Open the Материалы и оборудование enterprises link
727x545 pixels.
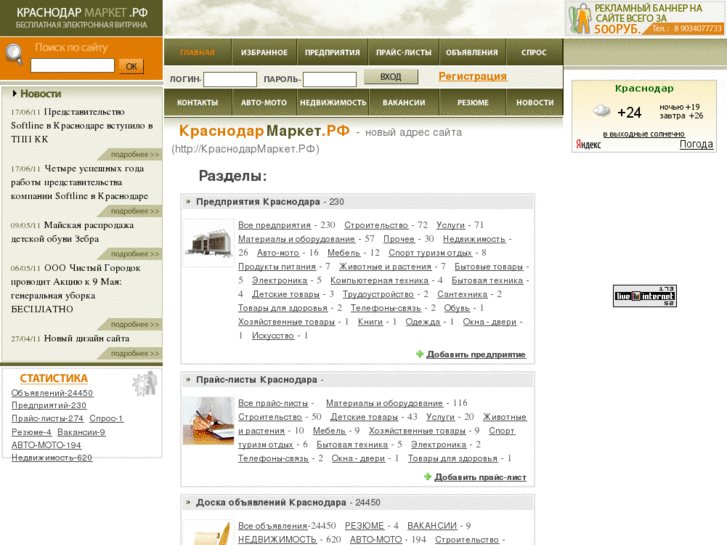point(296,239)
